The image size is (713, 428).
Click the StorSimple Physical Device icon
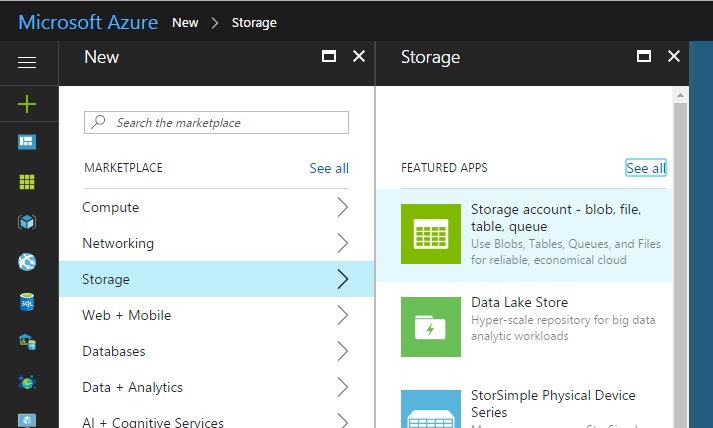pyautogui.click(x=431, y=409)
